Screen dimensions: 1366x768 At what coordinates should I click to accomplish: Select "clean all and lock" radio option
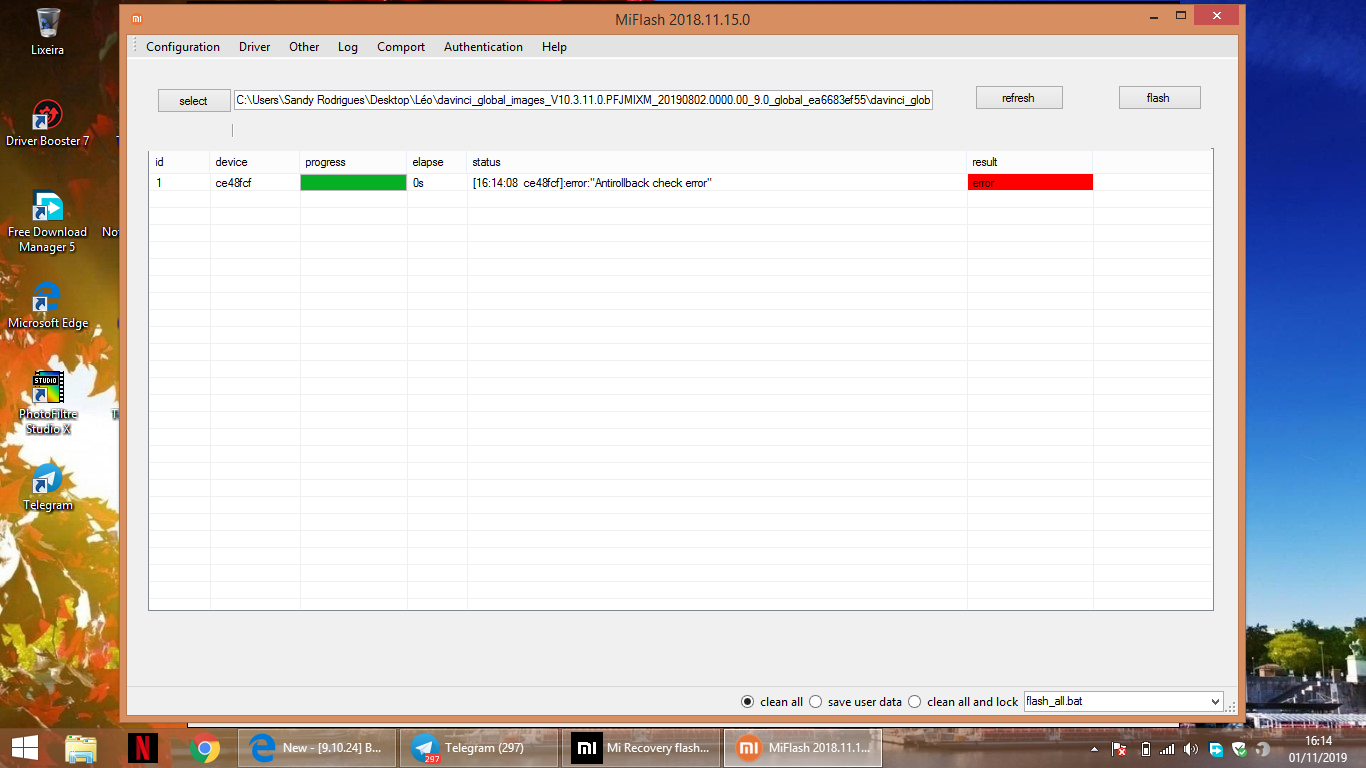[x=915, y=702]
